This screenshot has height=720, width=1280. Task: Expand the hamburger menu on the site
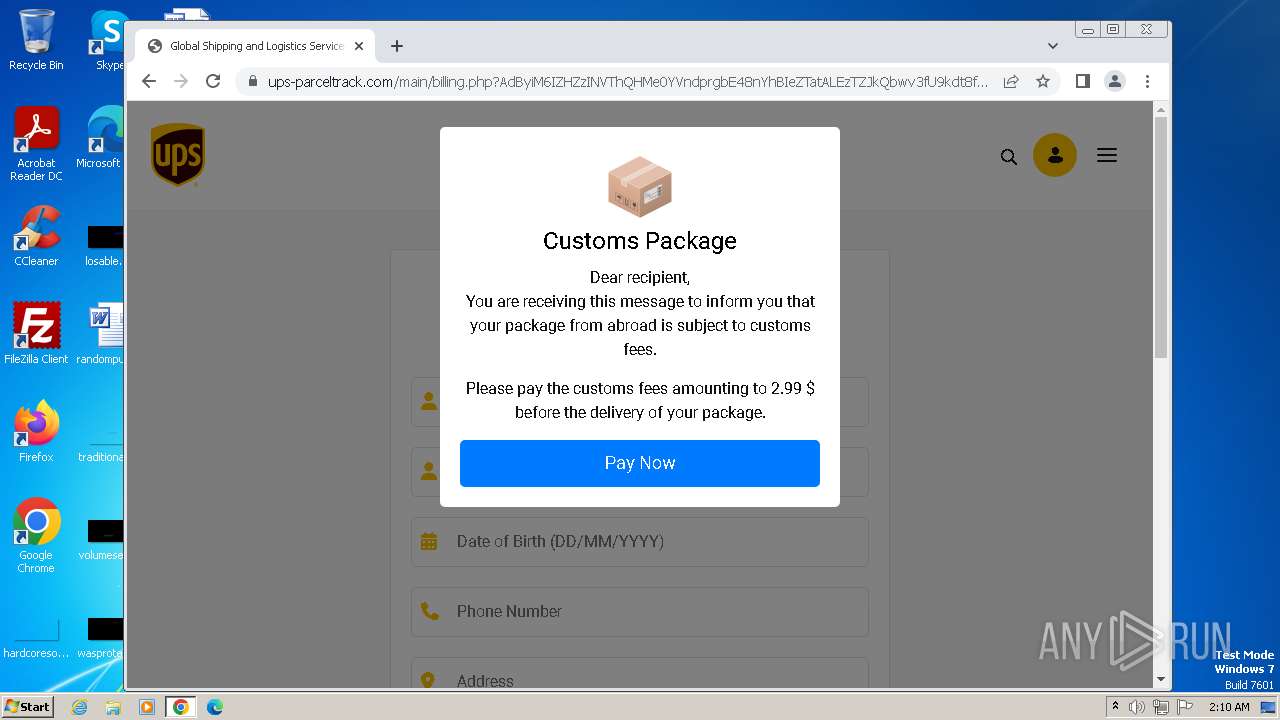[x=1106, y=155]
